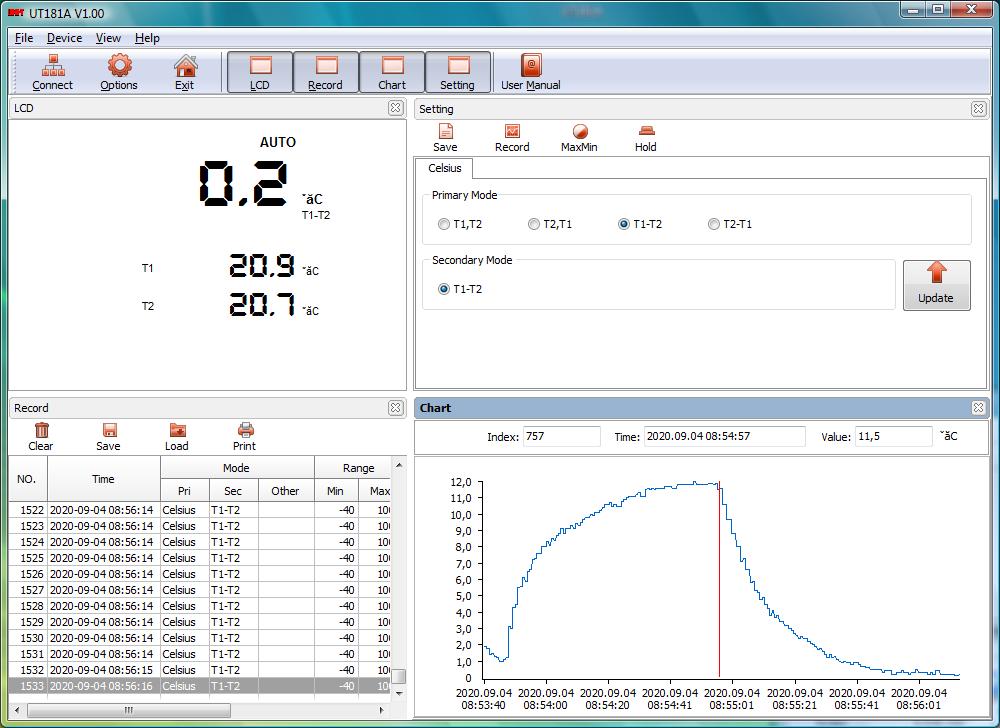This screenshot has height=728, width=1000.
Task: Print records using the printer icon
Action: (x=244, y=437)
